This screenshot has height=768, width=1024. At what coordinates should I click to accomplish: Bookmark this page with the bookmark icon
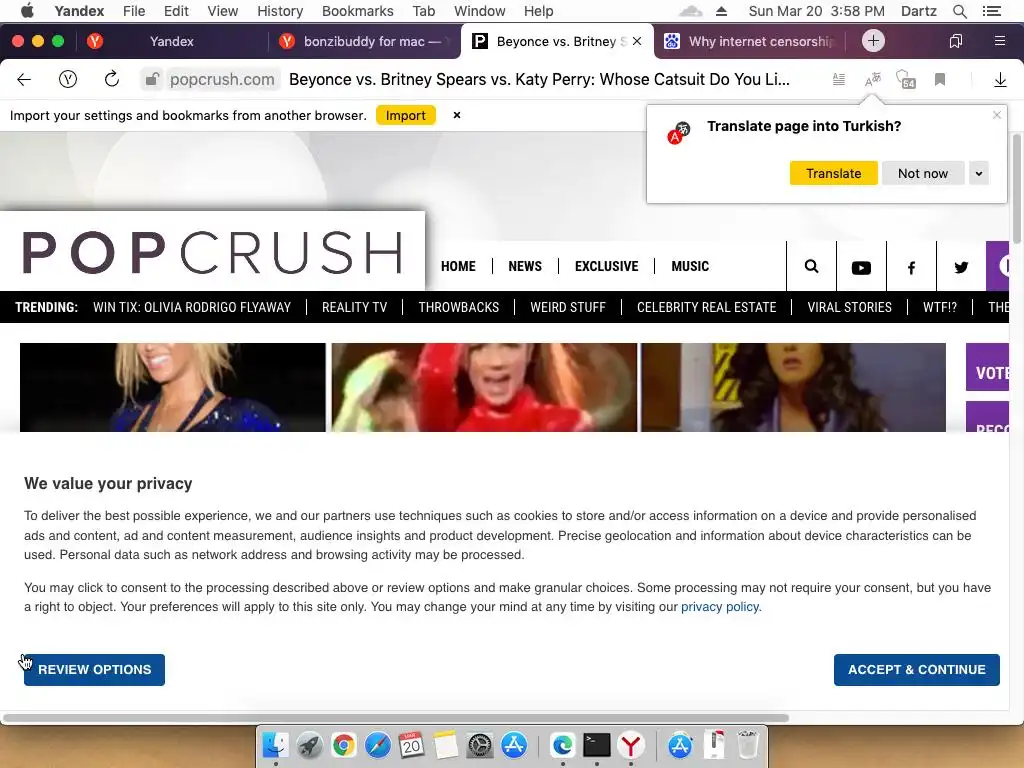(940, 80)
